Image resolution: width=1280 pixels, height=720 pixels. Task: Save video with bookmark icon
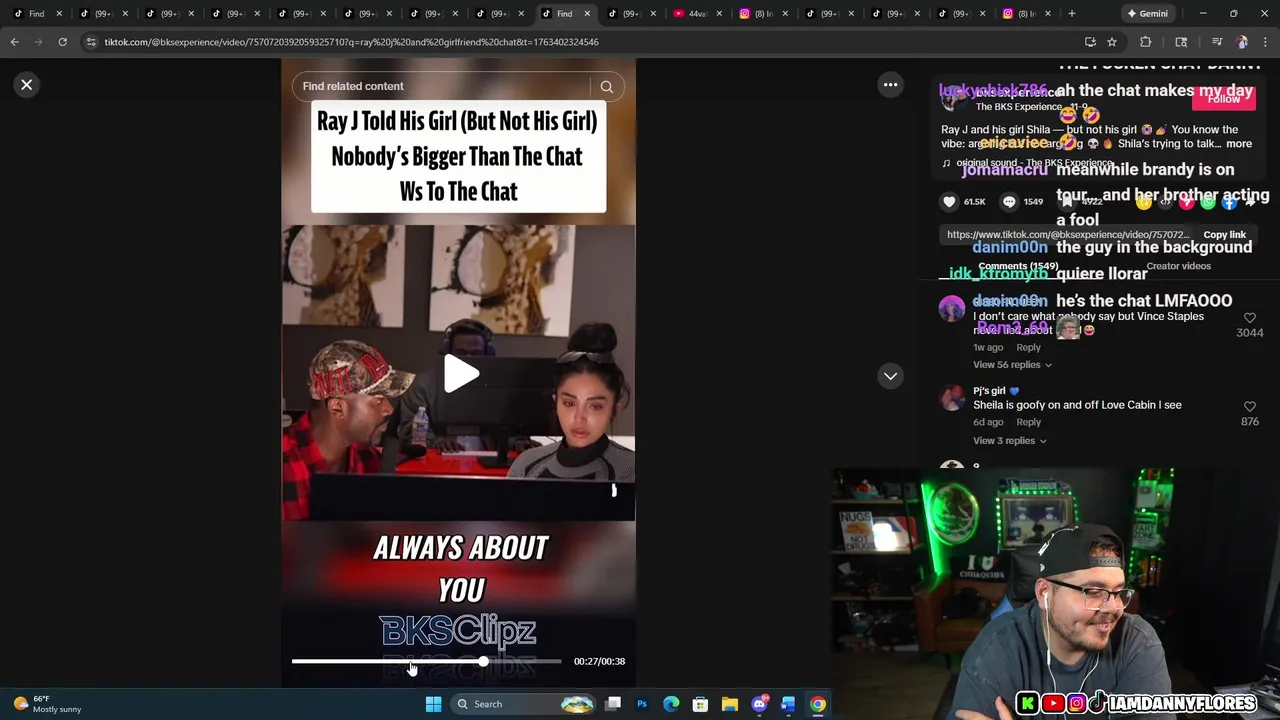click(x=1068, y=201)
